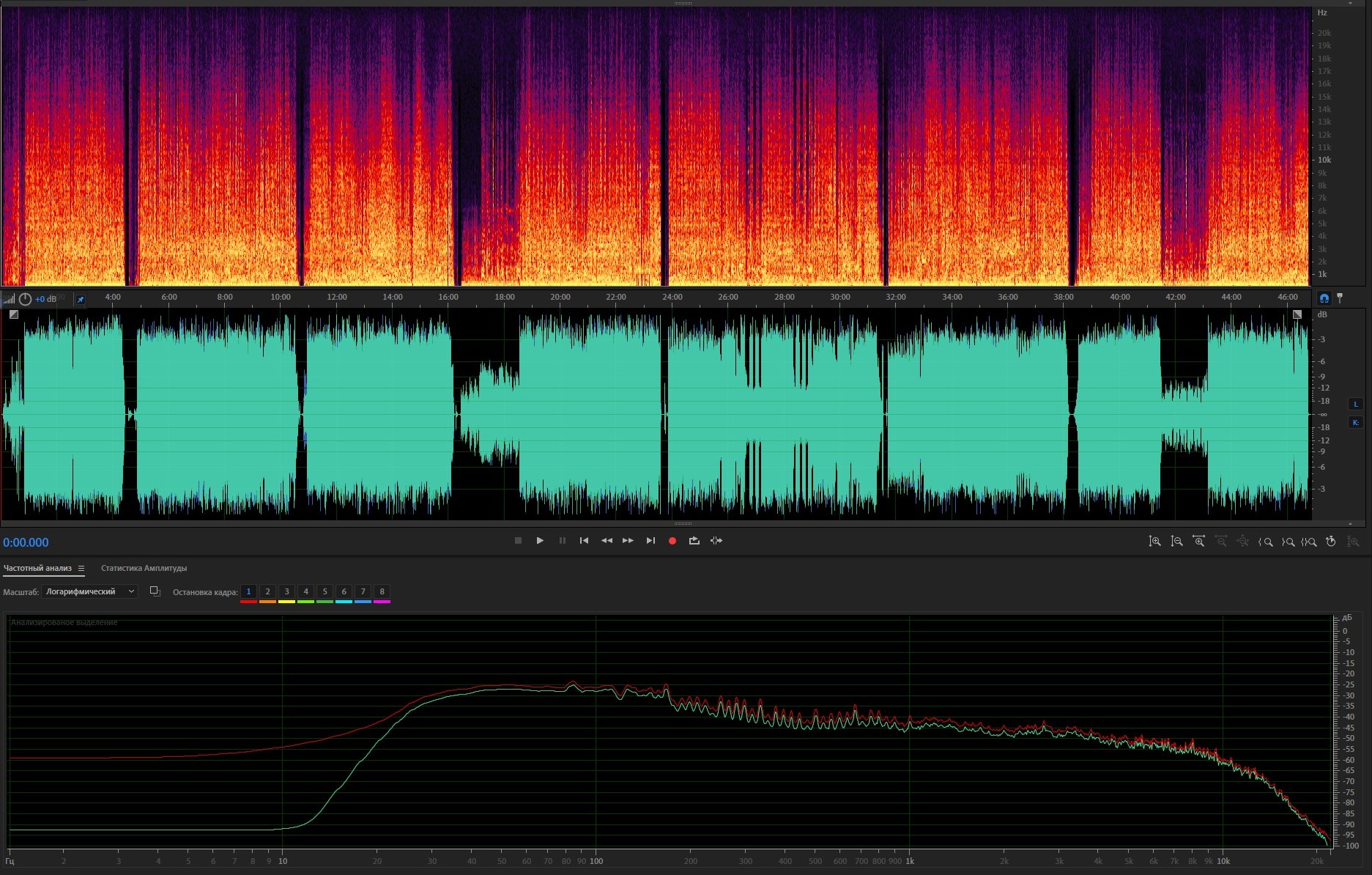Switch to Статистика Амплитуды tab
This screenshot has height=875, width=1372.
144,568
